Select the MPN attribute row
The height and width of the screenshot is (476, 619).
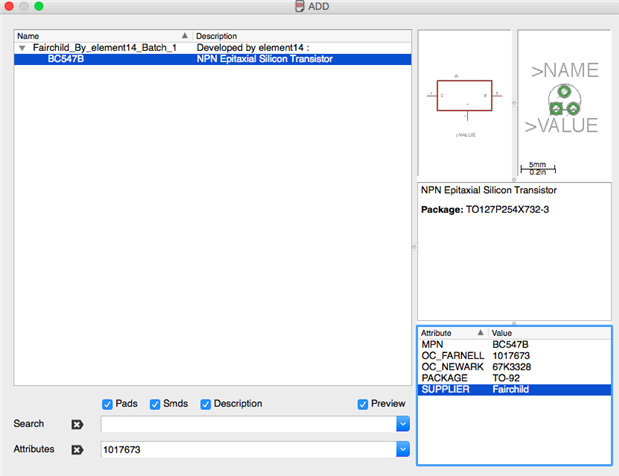point(514,345)
